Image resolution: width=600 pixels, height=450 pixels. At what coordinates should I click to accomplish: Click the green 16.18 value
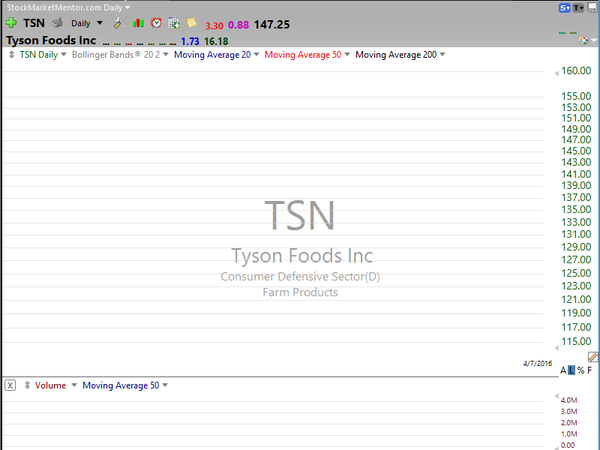click(x=216, y=41)
